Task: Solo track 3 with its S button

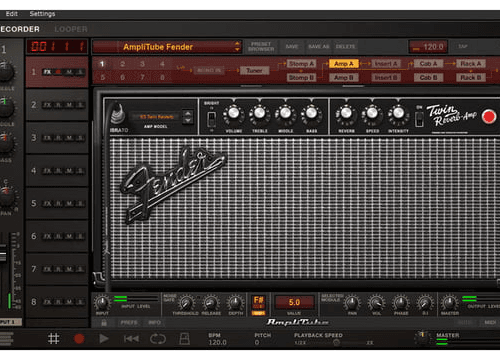Action: click(80, 138)
